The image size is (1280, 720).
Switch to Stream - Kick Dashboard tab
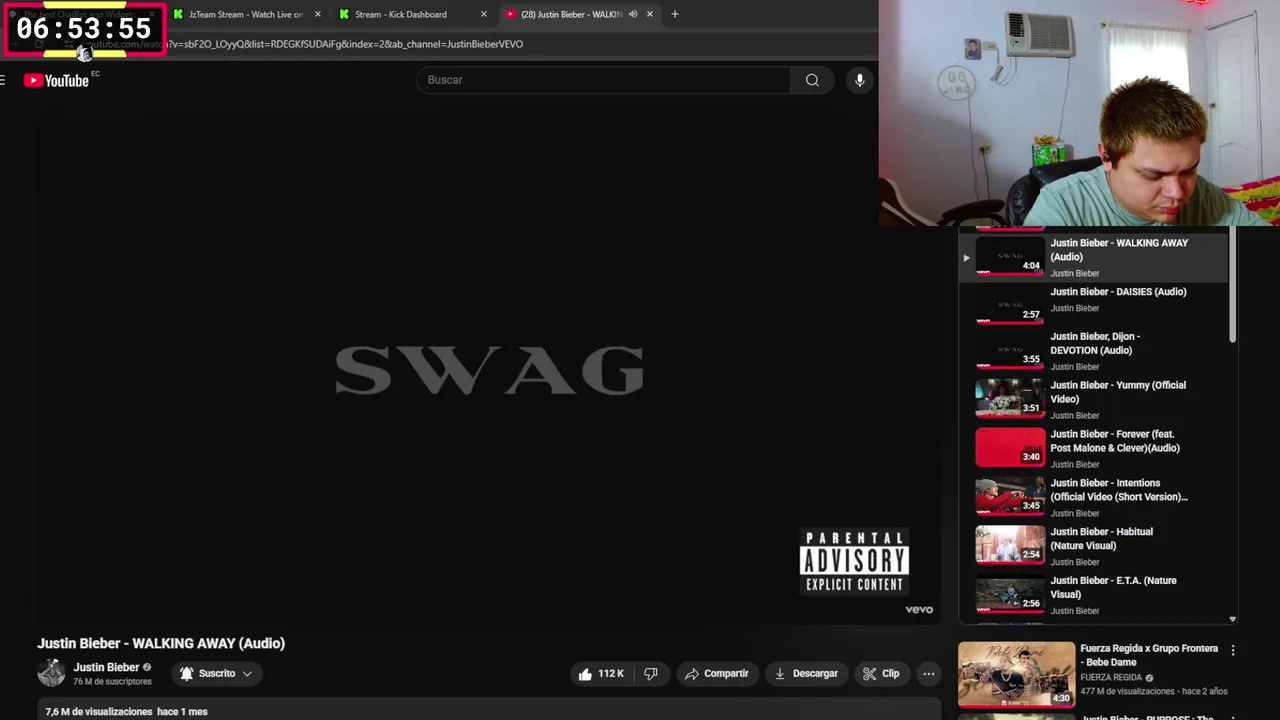[401, 14]
